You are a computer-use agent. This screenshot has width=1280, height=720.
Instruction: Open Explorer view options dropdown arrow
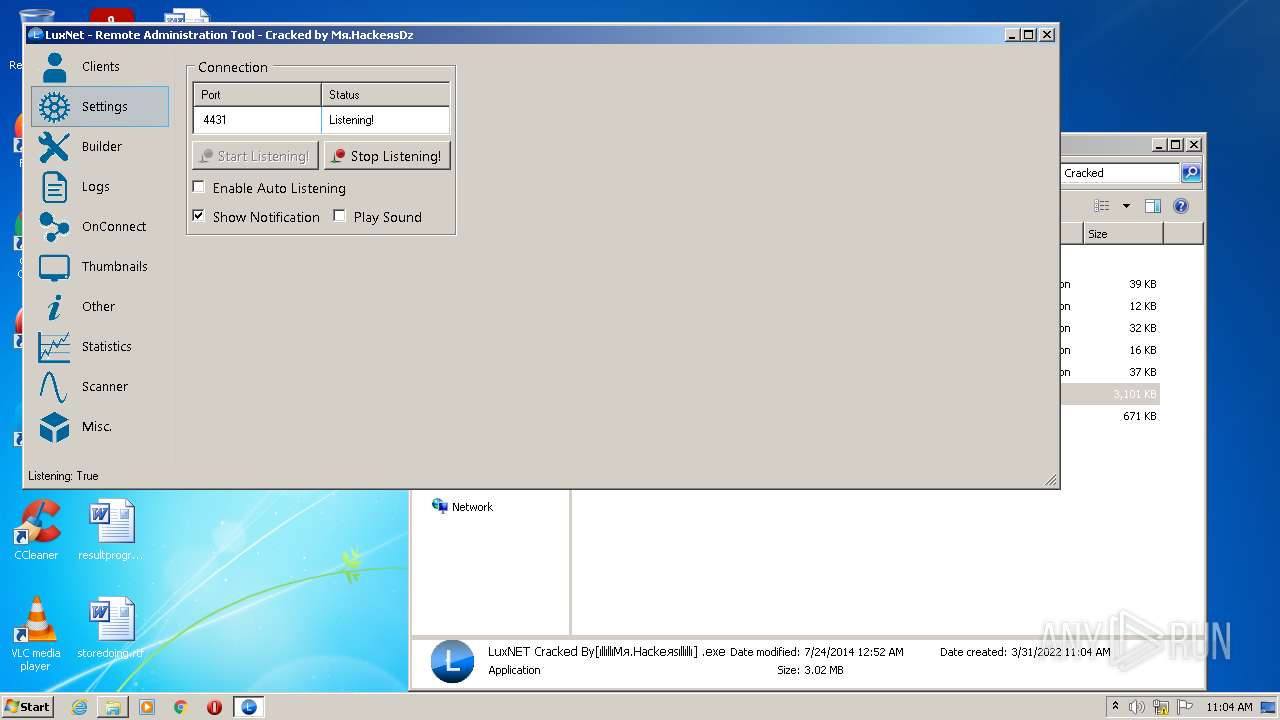pos(1126,206)
